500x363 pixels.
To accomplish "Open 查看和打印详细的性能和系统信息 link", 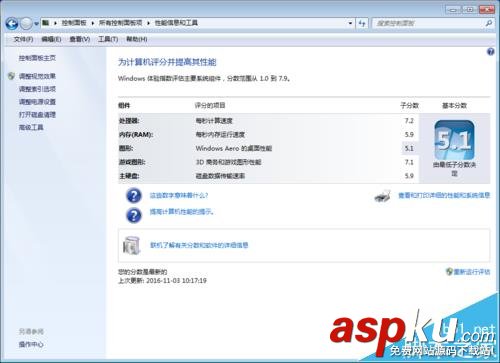I will tap(444, 195).
